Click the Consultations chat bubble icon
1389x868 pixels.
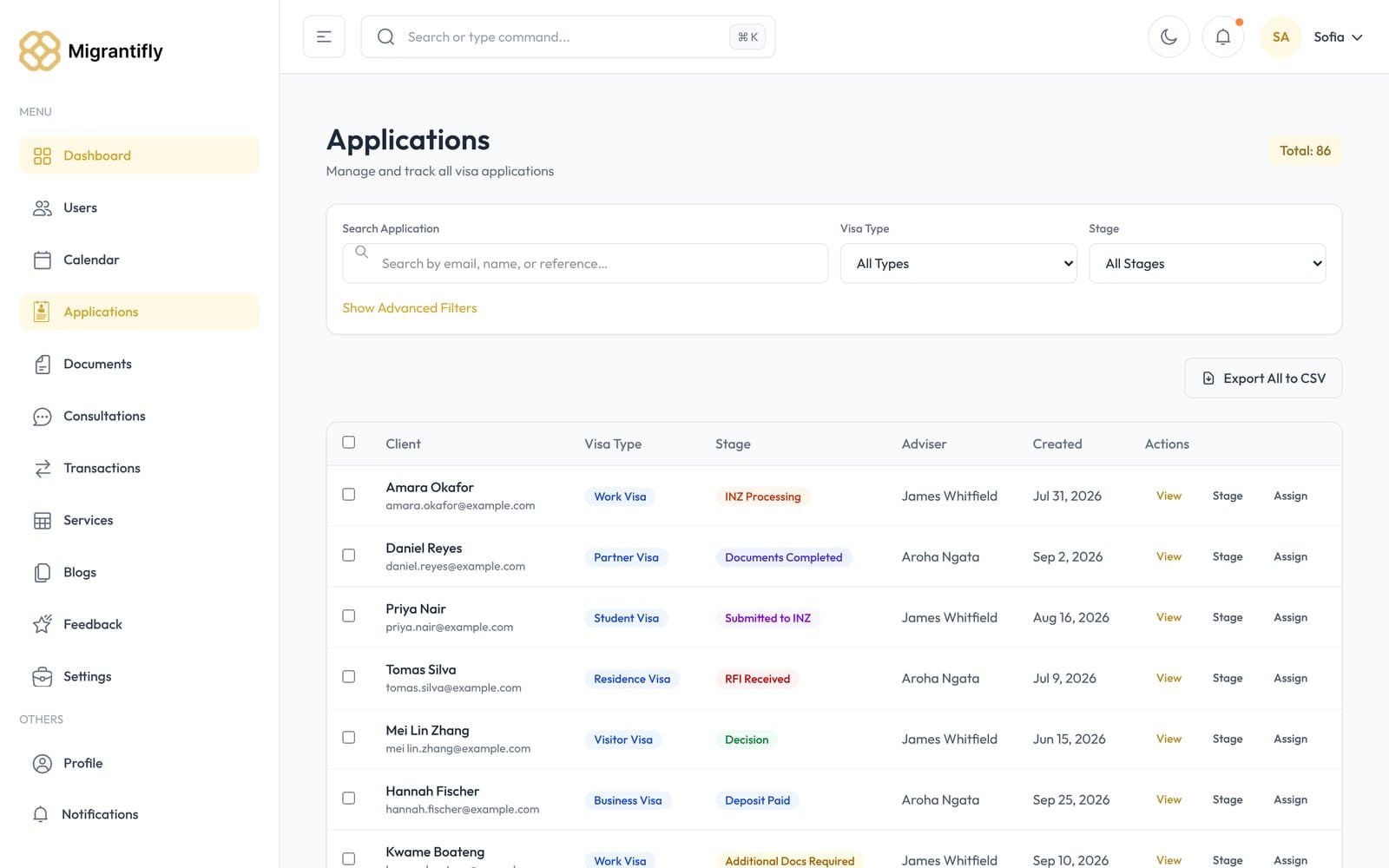click(42, 416)
